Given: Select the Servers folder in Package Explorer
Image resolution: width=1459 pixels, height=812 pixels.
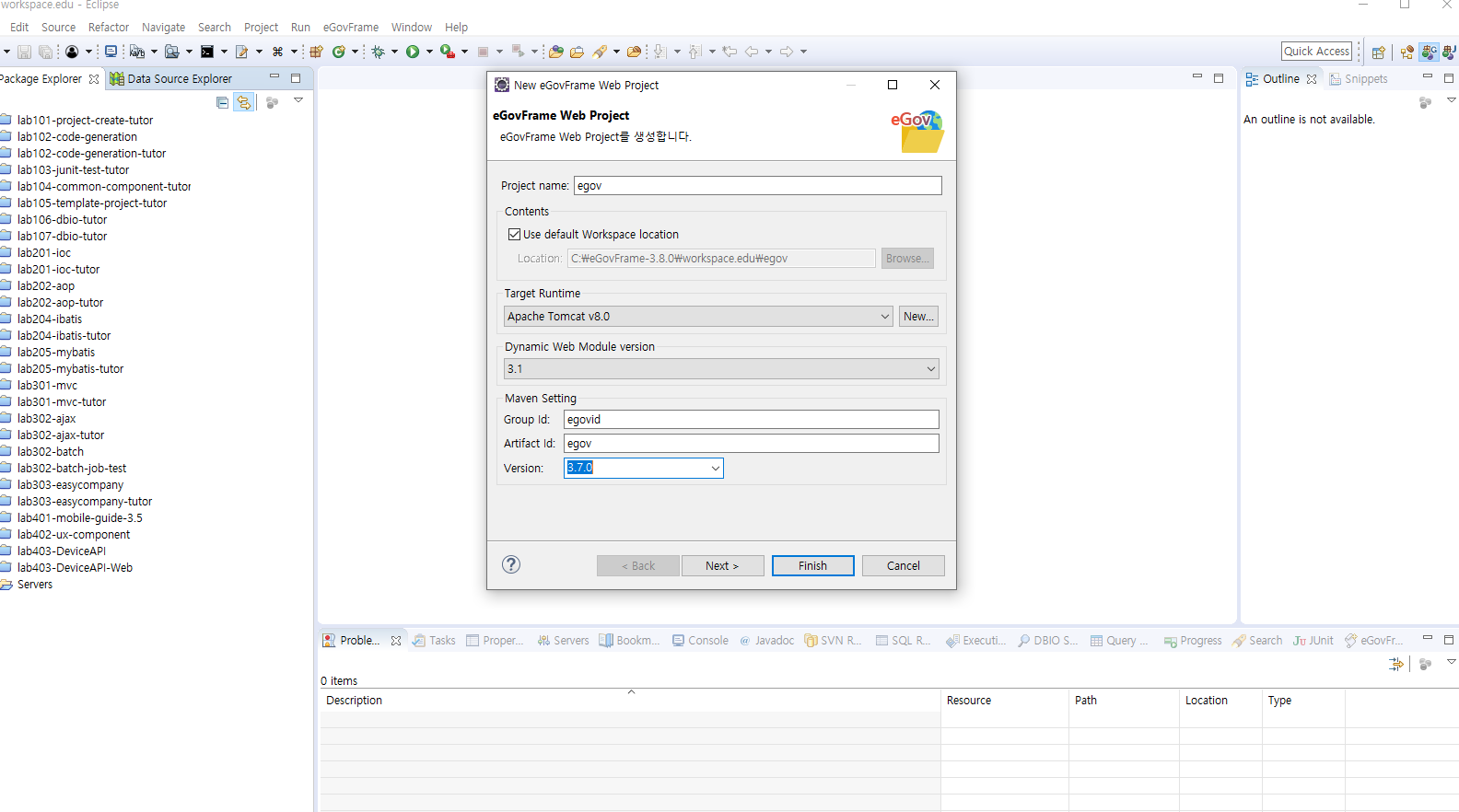Looking at the screenshot, I should coord(35,585).
